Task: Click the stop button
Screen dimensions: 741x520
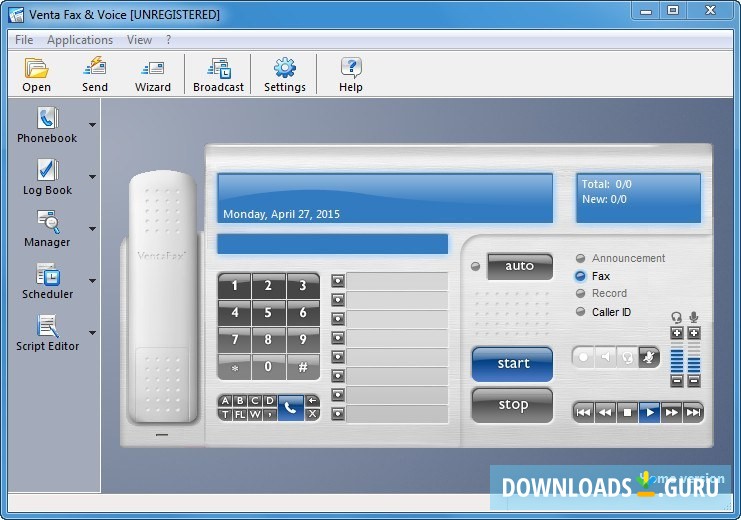Action: point(512,405)
